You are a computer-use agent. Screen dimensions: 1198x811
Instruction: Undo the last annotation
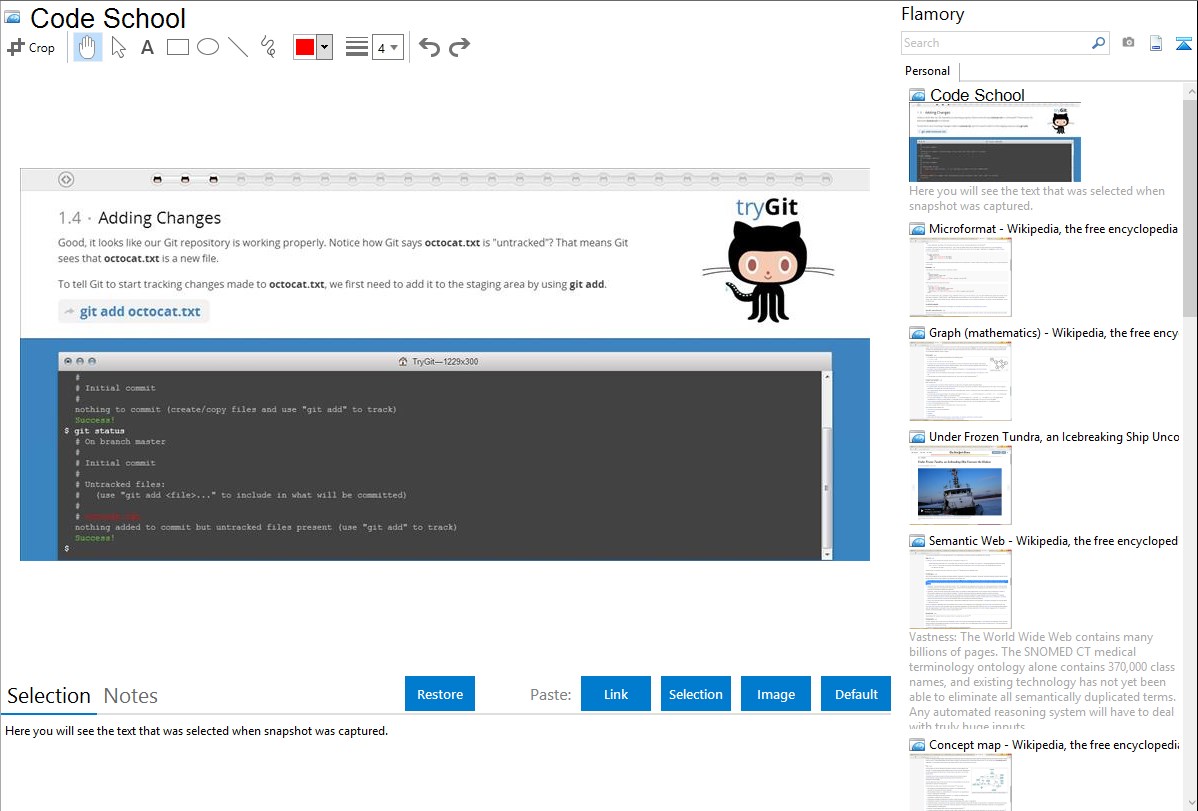(429, 47)
